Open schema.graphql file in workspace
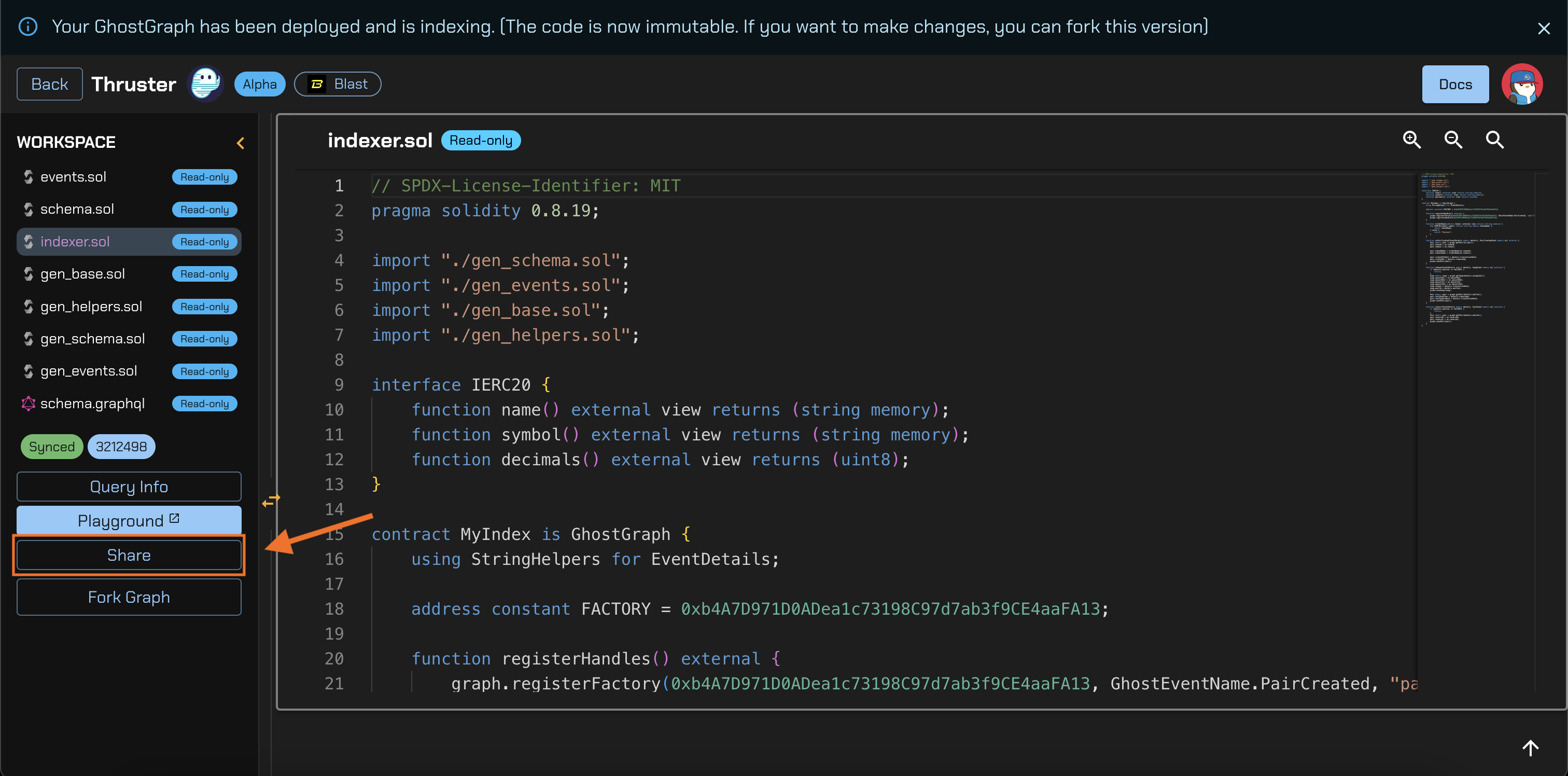Screen dimensions: 1568x776 pos(92,403)
